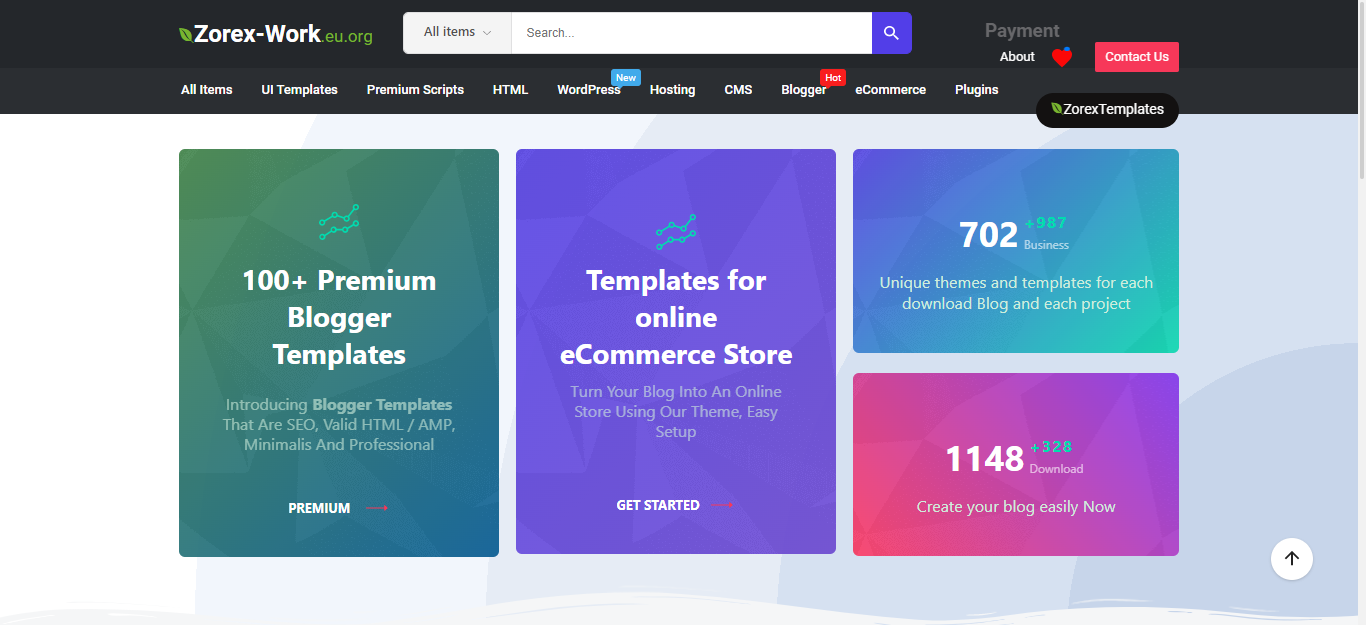
Task: Open the Hosting section
Action: [x=672, y=89]
